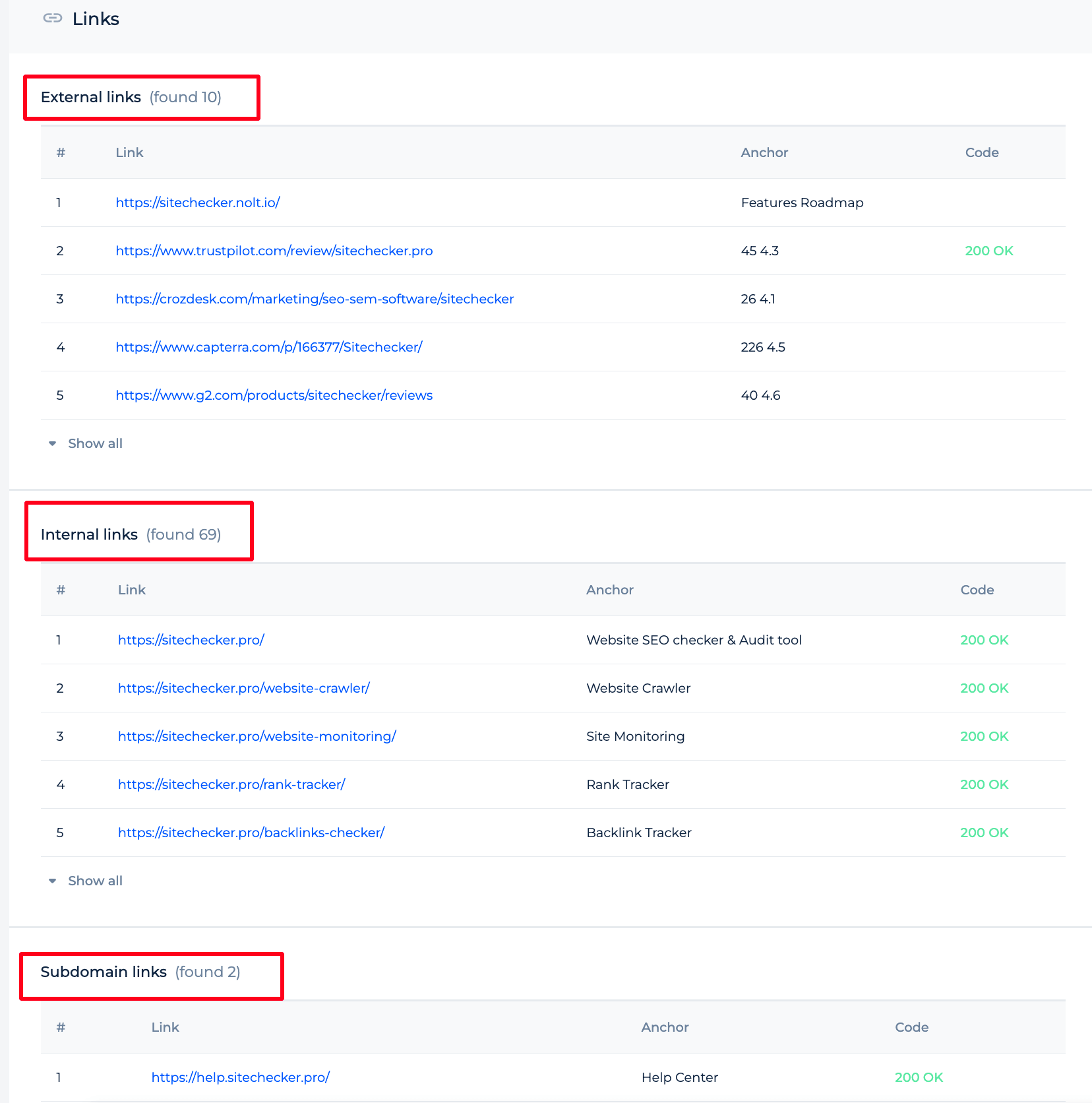1092x1103 pixels.
Task: Click 200 OK in the Help Center row
Action: 919,1077
